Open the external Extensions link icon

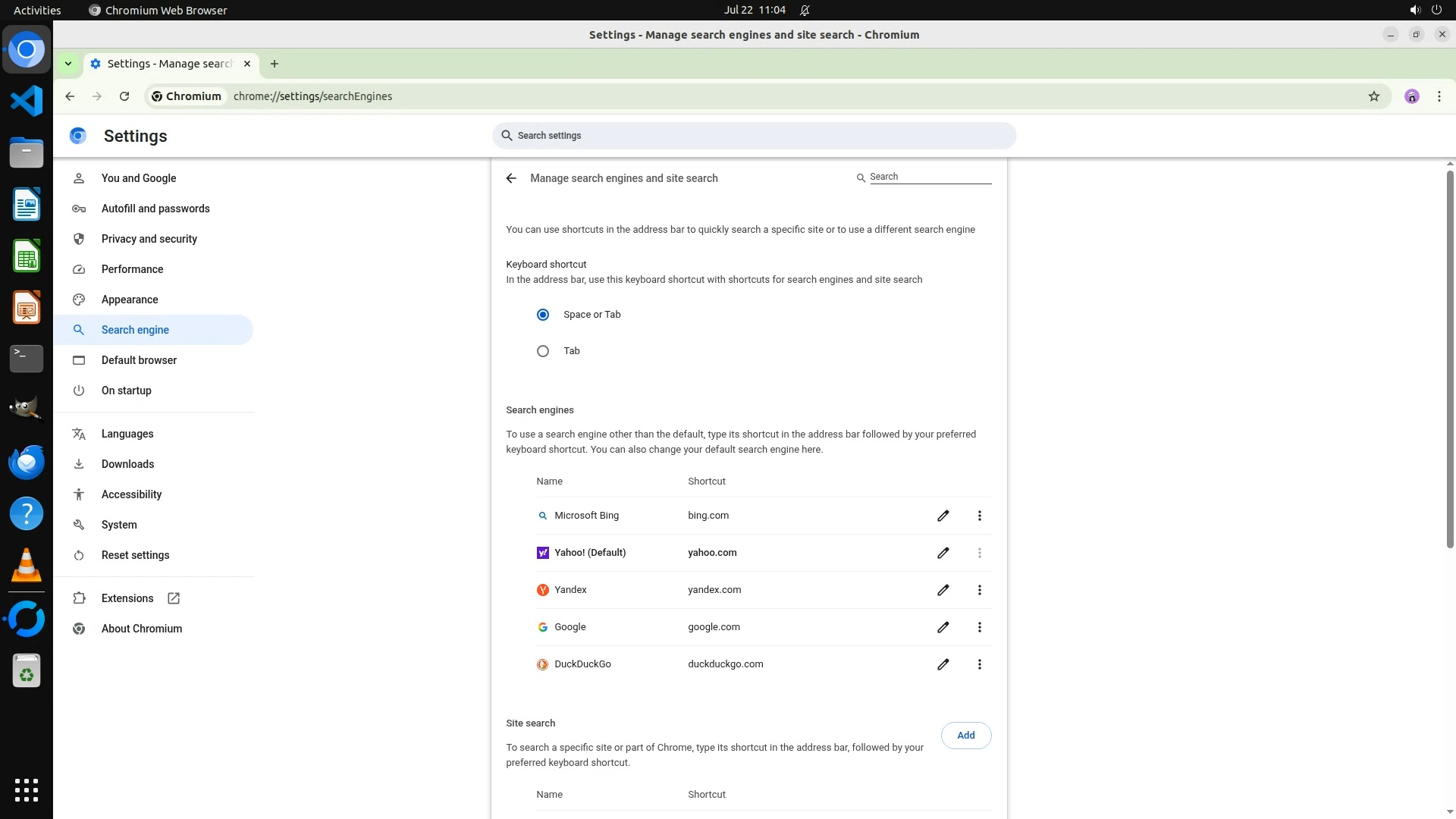[174, 598]
